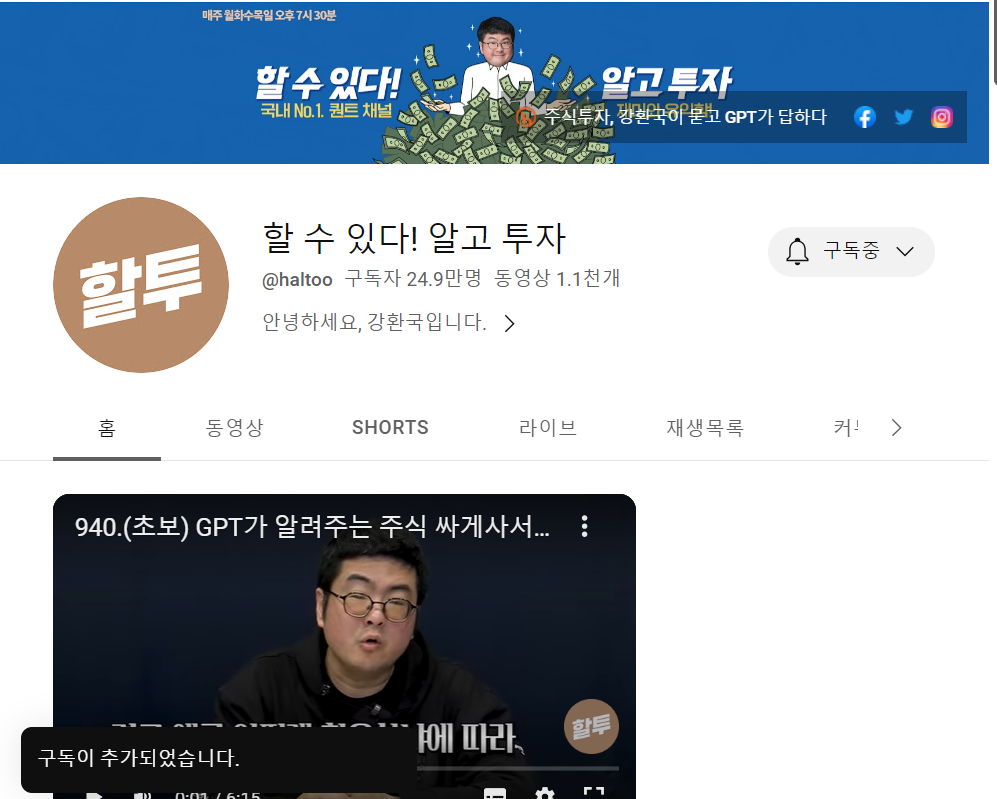
Task: Click the 할투 channel avatar
Action: tap(141, 285)
